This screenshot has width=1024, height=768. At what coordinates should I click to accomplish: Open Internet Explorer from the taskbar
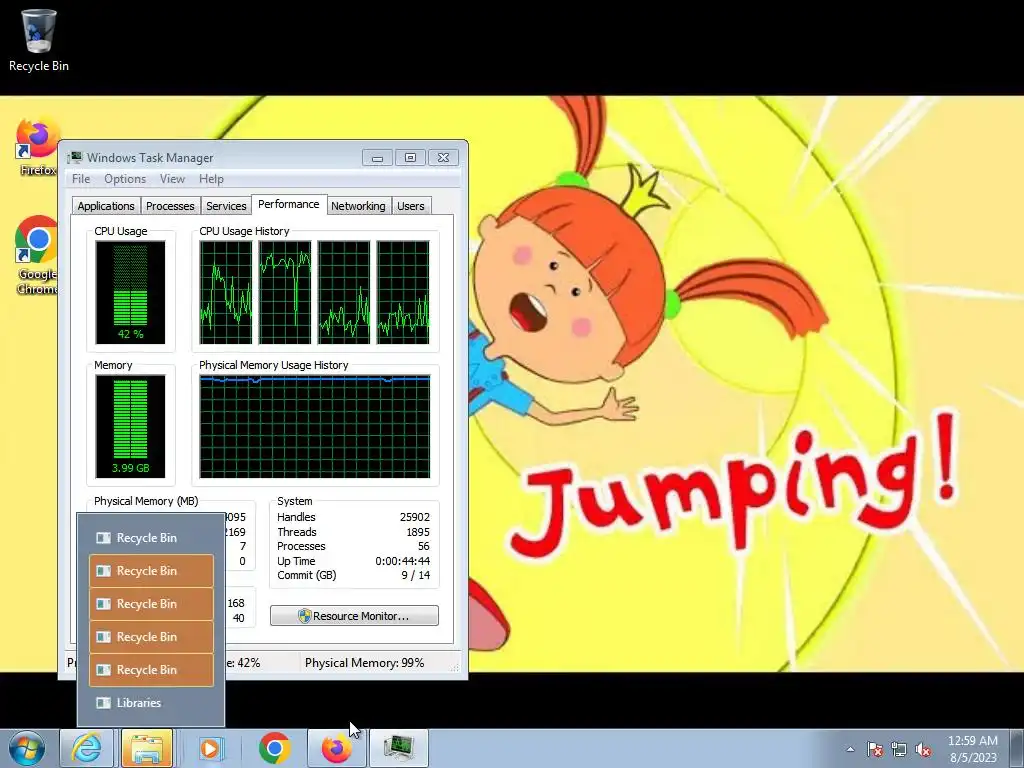pyautogui.click(x=86, y=748)
